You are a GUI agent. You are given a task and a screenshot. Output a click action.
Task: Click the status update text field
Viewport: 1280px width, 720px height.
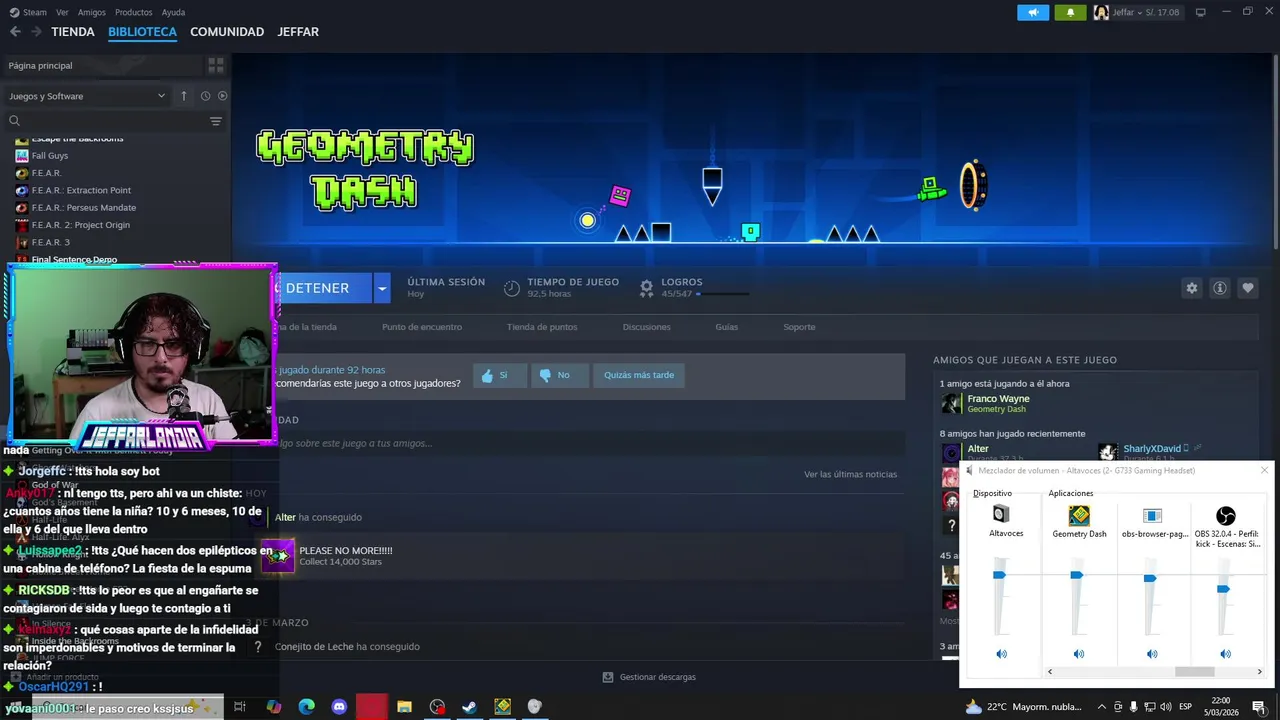coord(590,443)
